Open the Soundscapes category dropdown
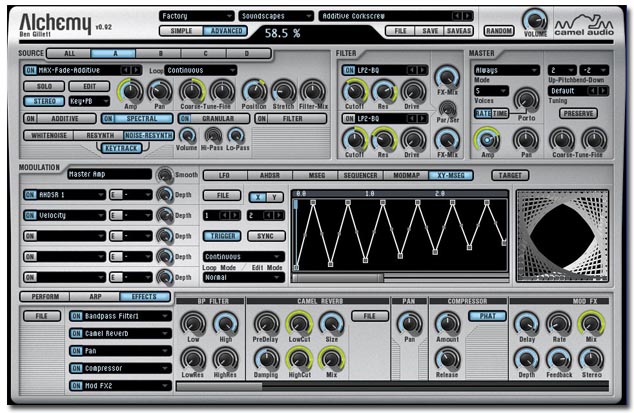 (276, 16)
